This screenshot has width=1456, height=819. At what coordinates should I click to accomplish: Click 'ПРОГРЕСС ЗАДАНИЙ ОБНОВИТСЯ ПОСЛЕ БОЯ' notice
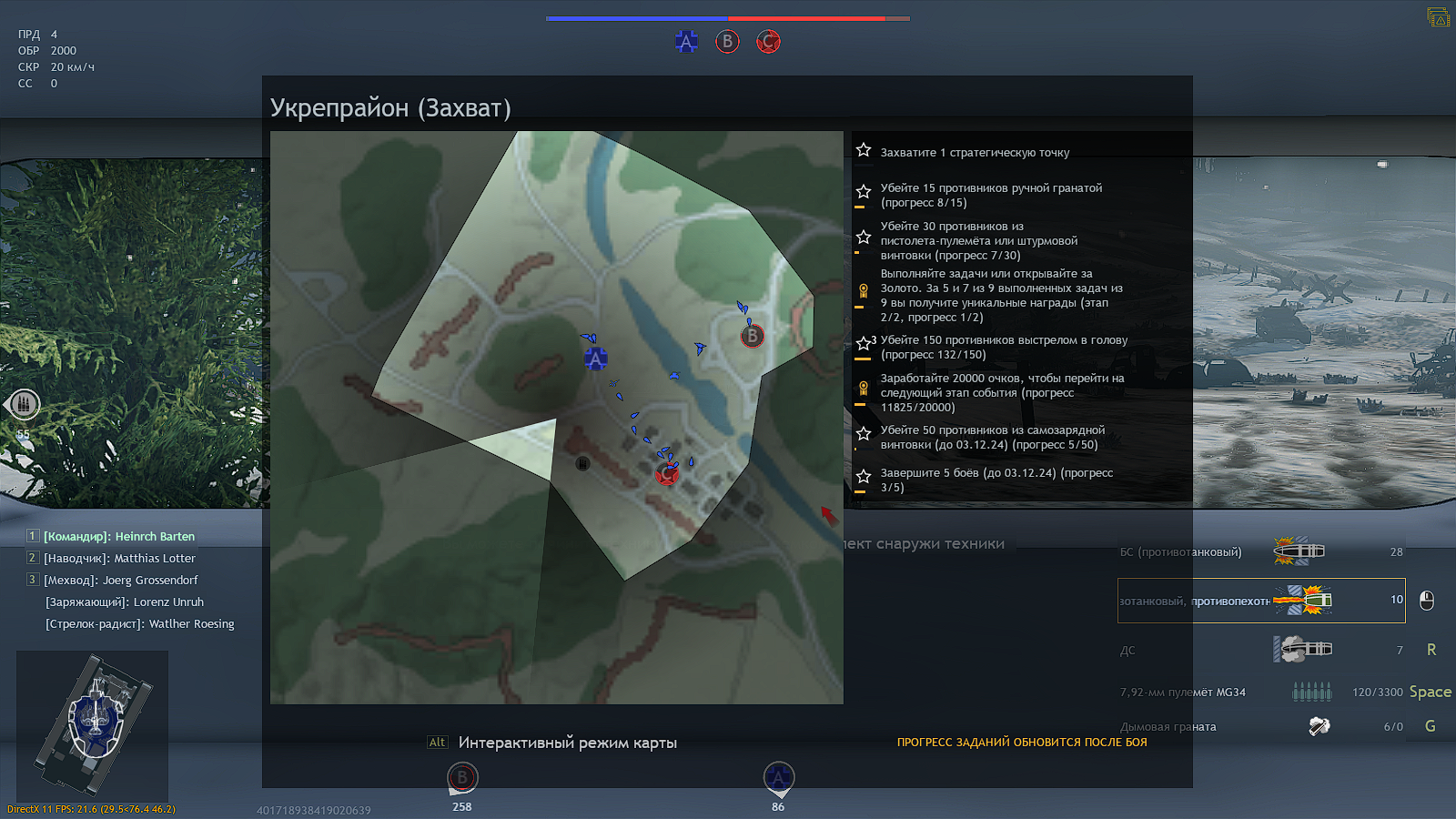(x=1022, y=742)
